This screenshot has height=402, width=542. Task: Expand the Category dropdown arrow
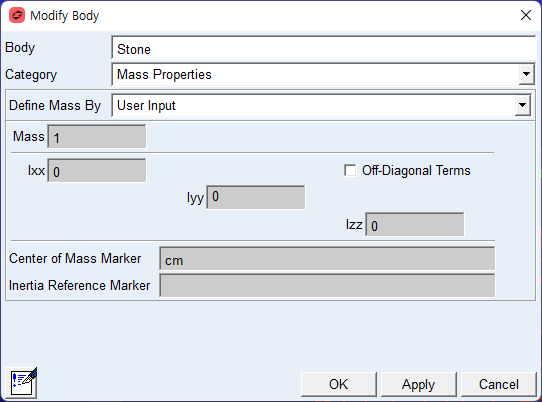pos(526,74)
